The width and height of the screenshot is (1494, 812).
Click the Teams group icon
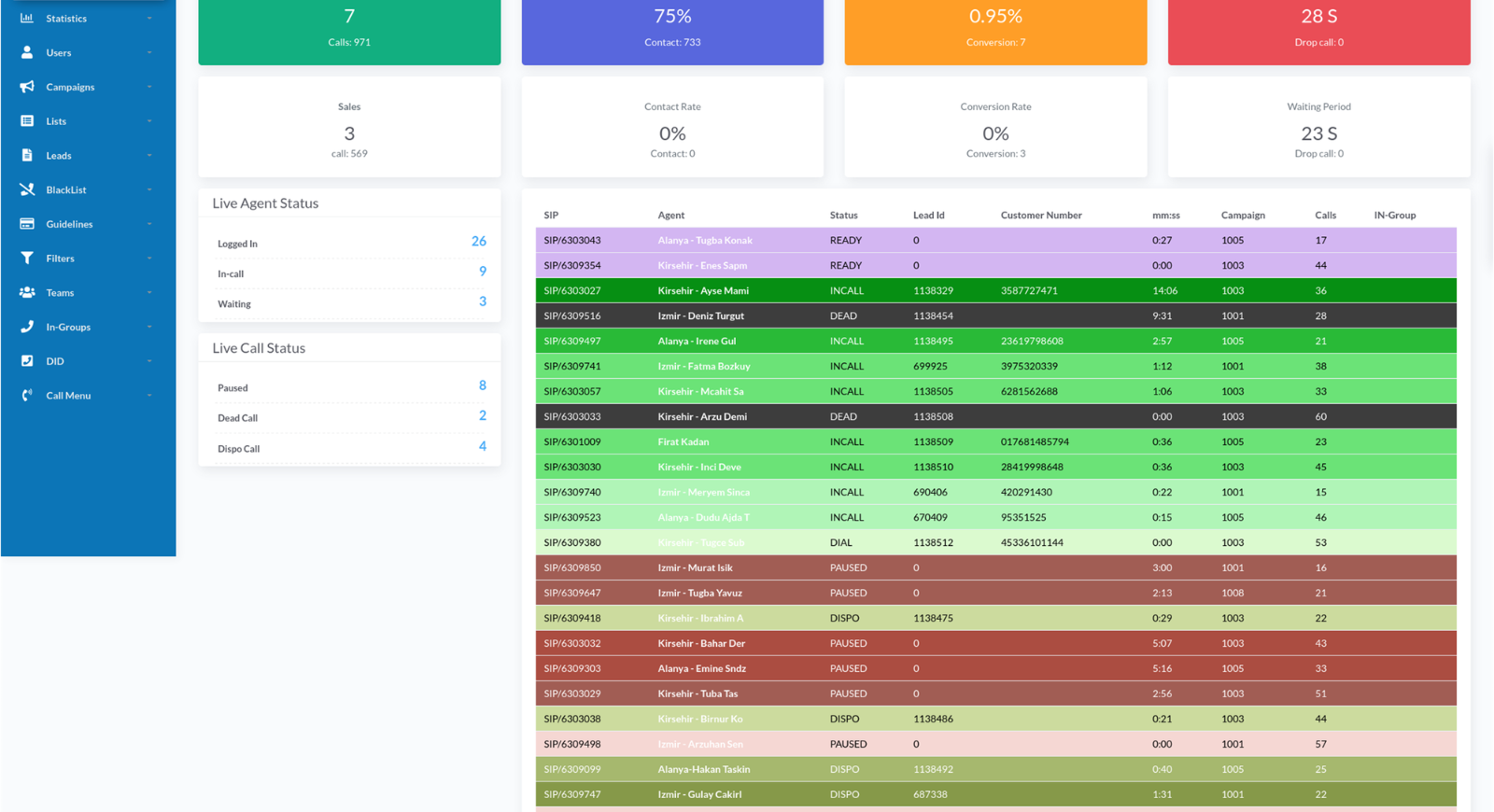[x=27, y=292]
